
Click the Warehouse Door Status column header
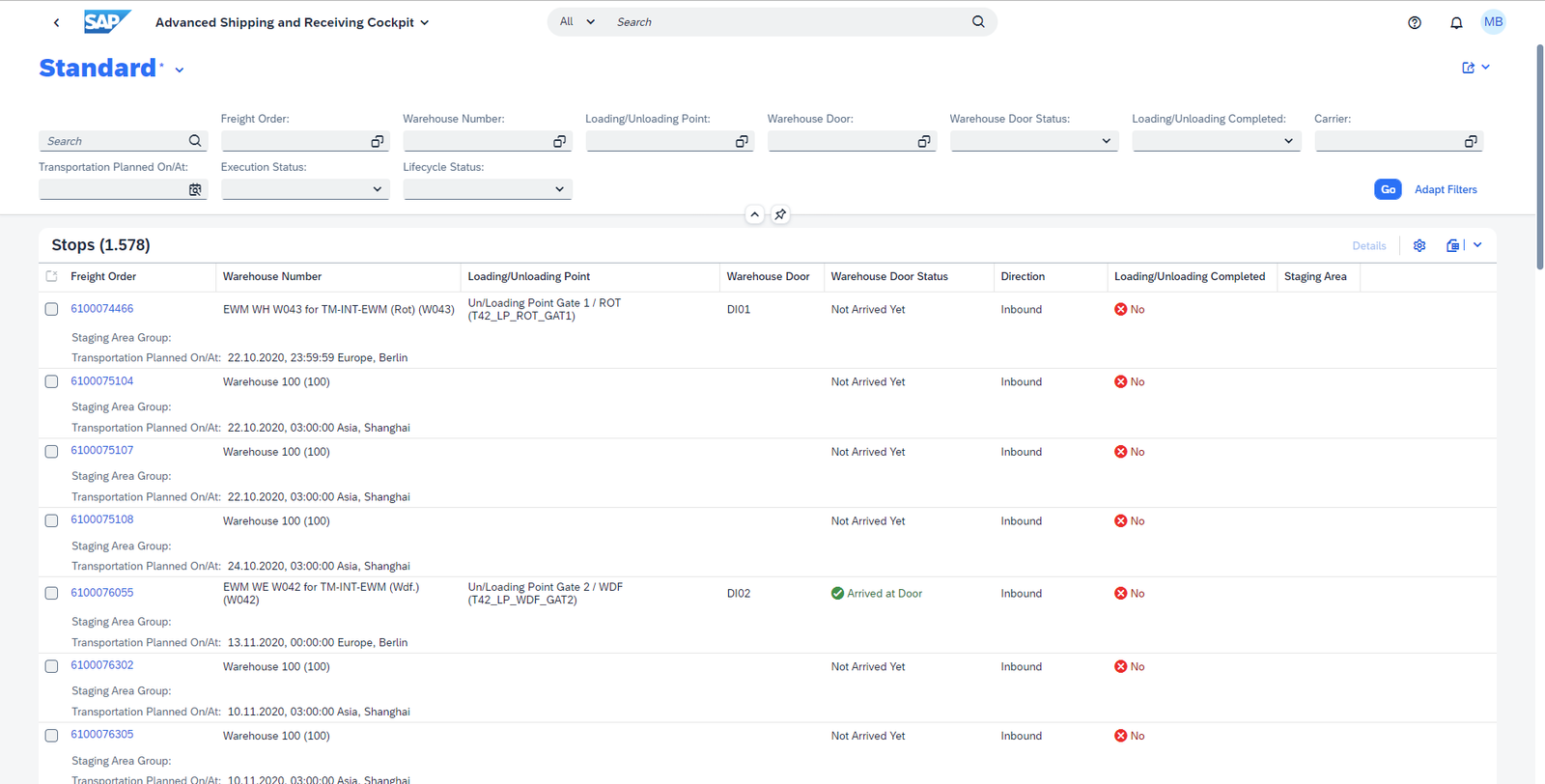tap(889, 276)
